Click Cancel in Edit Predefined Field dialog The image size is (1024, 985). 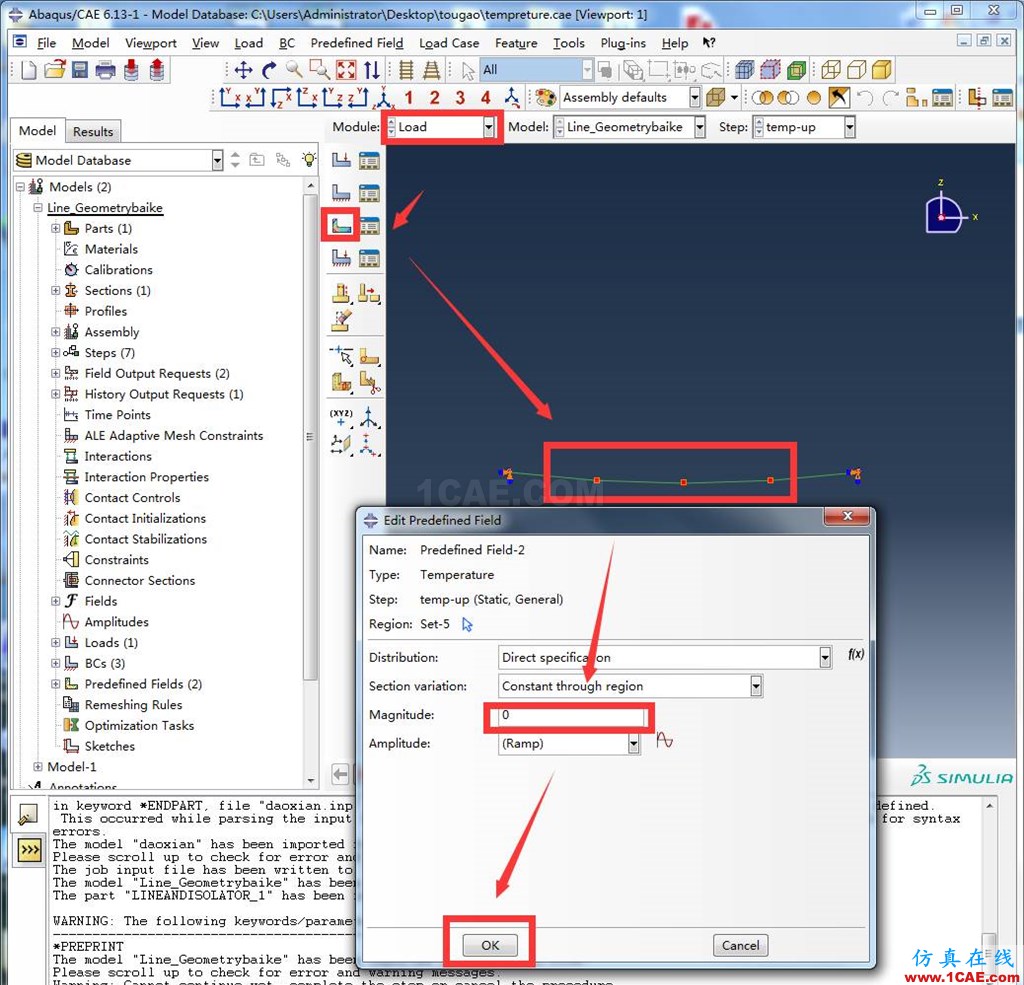pyautogui.click(x=741, y=945)
